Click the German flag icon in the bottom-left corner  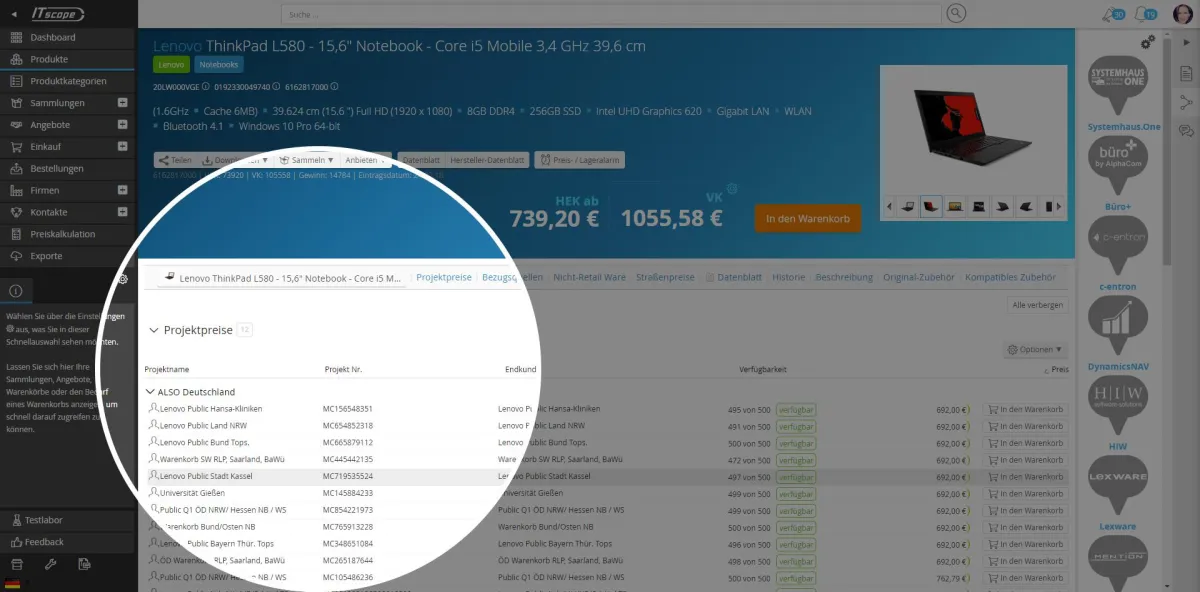pos(12,582)
